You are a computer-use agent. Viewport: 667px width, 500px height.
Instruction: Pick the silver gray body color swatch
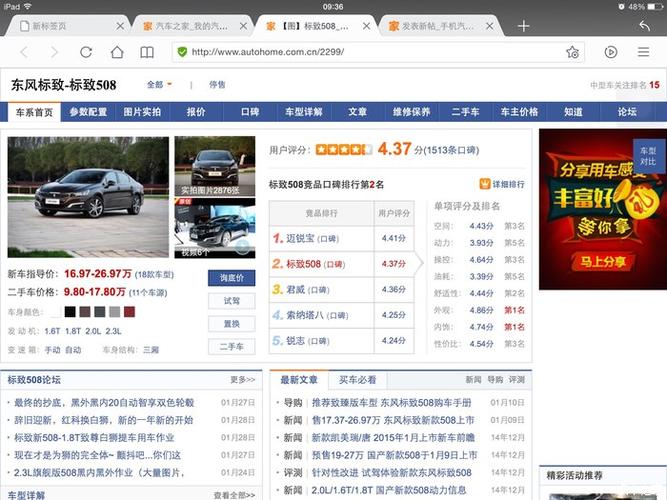(114, 312)
